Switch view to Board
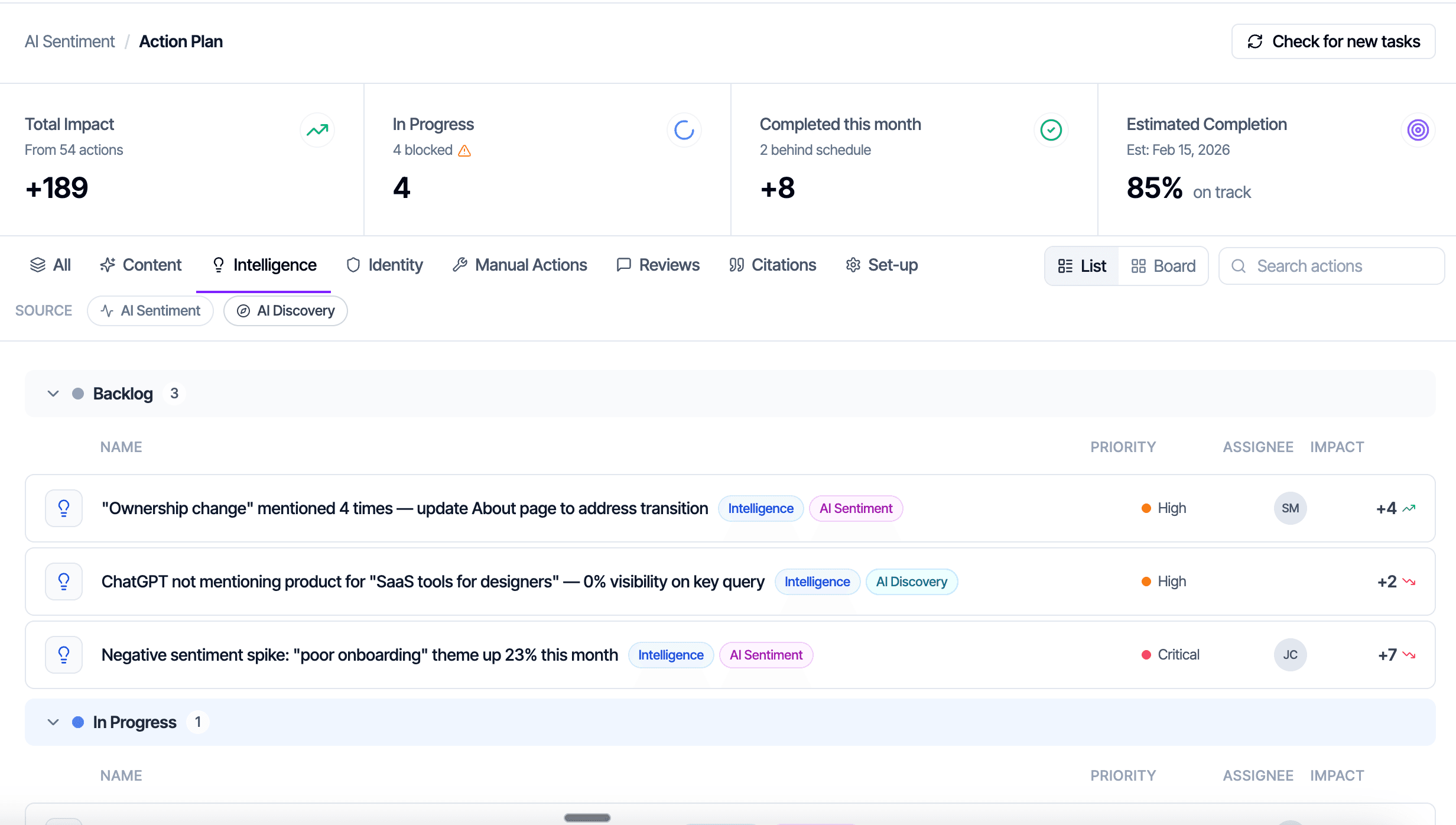 click(x=1162, y=266)
